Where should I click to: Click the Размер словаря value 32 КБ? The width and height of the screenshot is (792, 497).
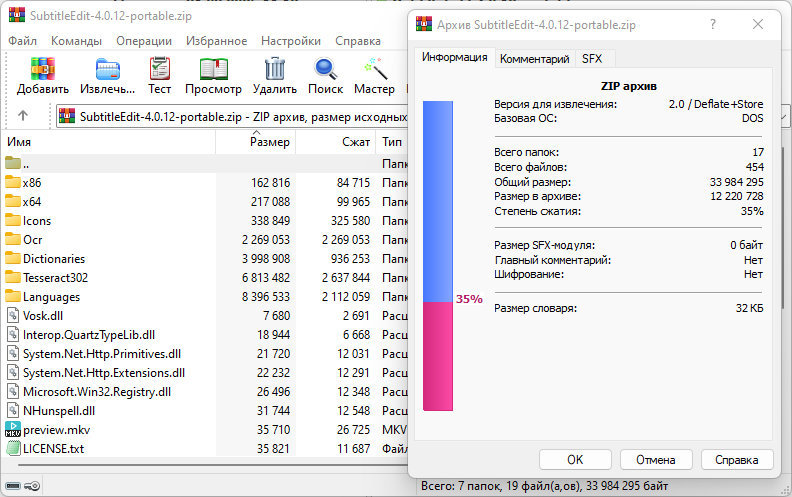[750, 308]
